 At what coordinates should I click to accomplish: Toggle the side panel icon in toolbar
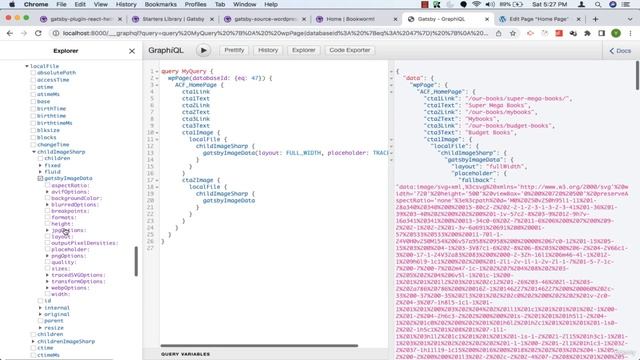[x=602, y=33]
